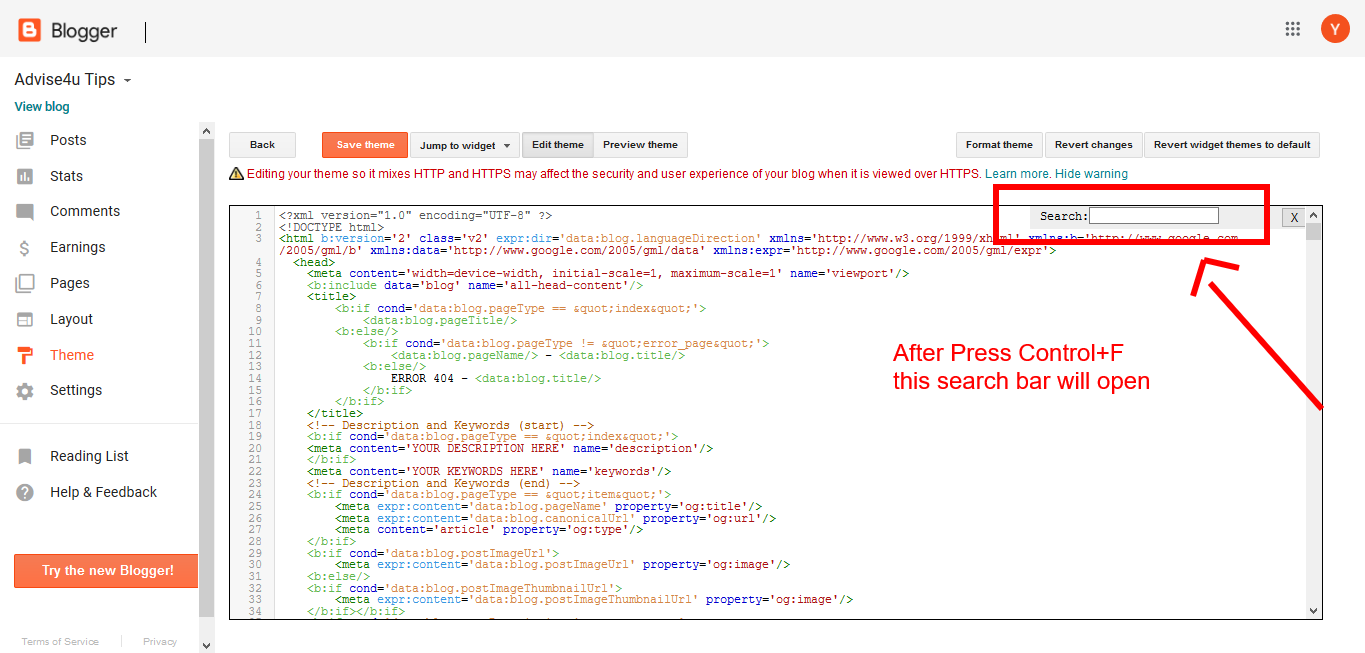
Task: Click the 'YOUR DESCRIPTION HERE' meta line
Action: (510, 448)
